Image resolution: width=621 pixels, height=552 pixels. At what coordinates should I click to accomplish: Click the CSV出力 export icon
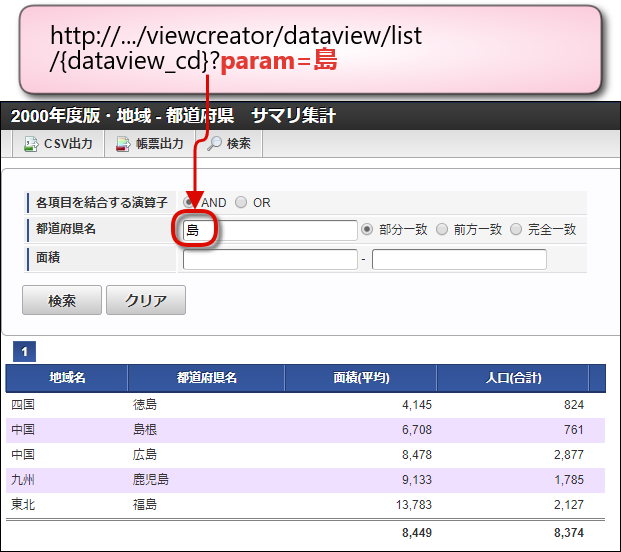[x=31, y=144]
